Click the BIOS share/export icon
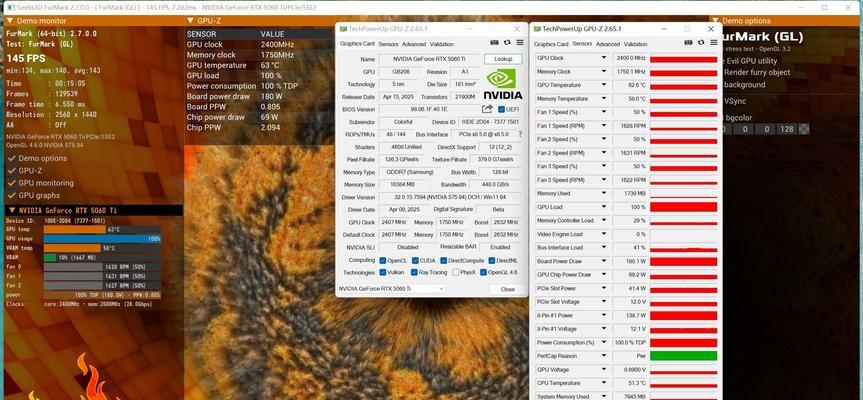Image resolution: width=863 pixels, height=400 pixels. tap(487, 109)
